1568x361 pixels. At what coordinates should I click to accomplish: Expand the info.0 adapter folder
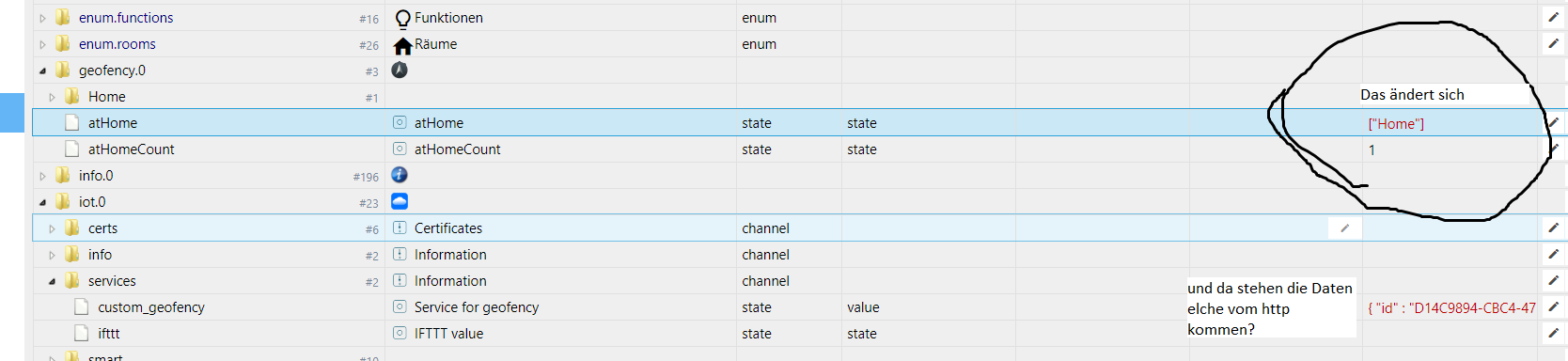click(43, 176)
